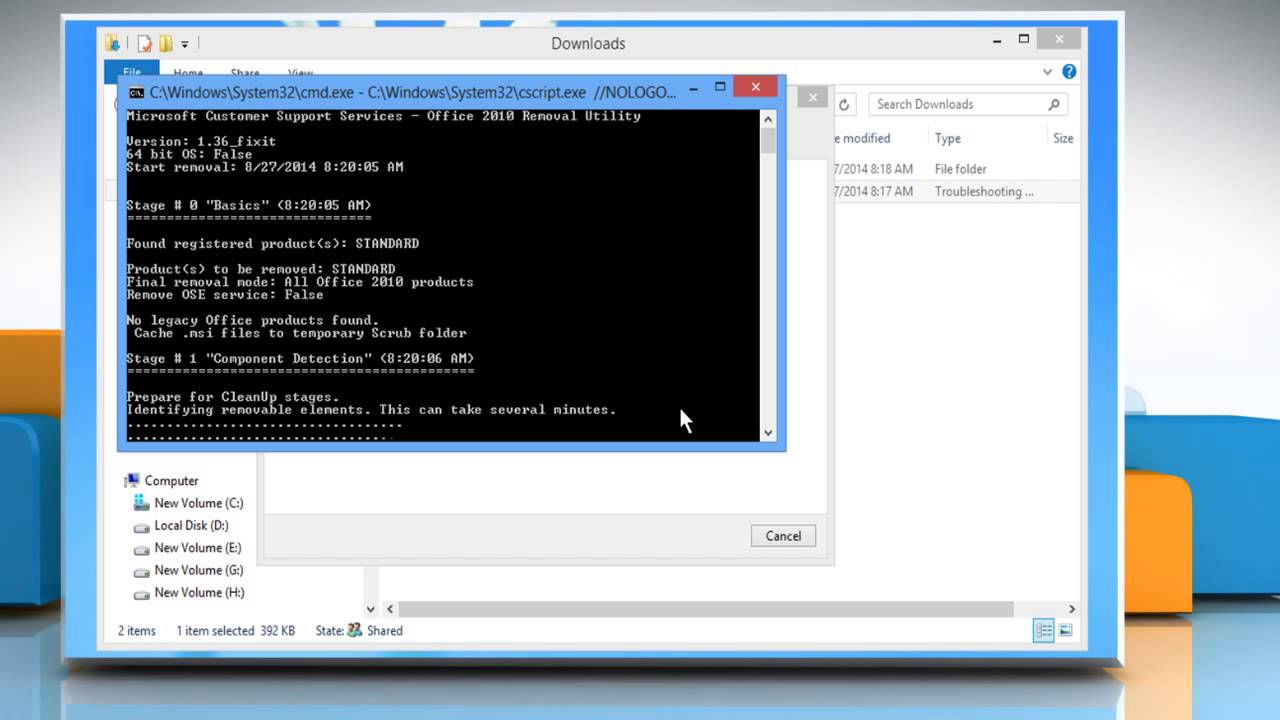This screenshot has height=720, width=1280.
Task: Select New Volume (G:) in the navigation pane
Action: tap(198, 570)
